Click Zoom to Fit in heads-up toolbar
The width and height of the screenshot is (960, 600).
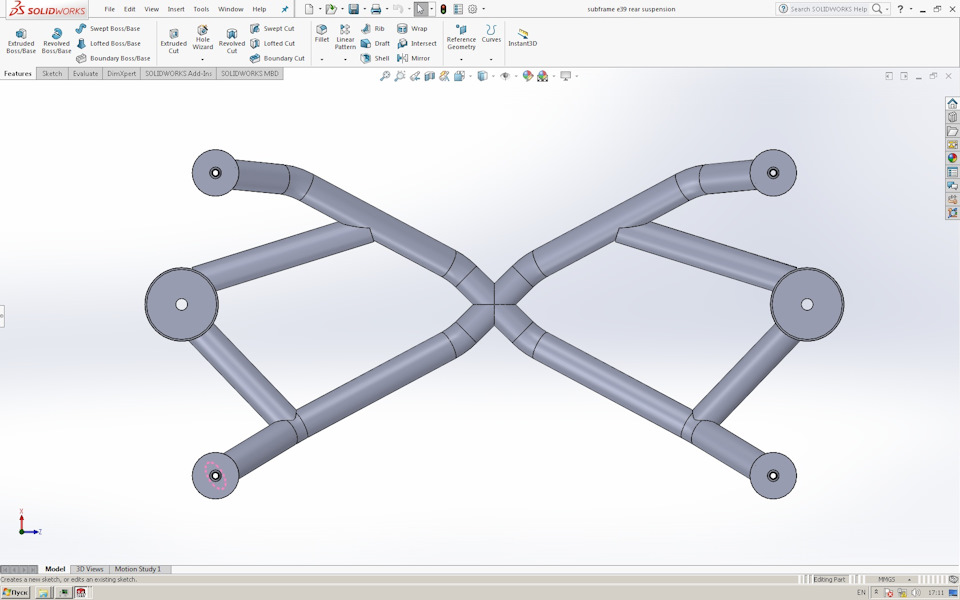click(x=387, y=76)
